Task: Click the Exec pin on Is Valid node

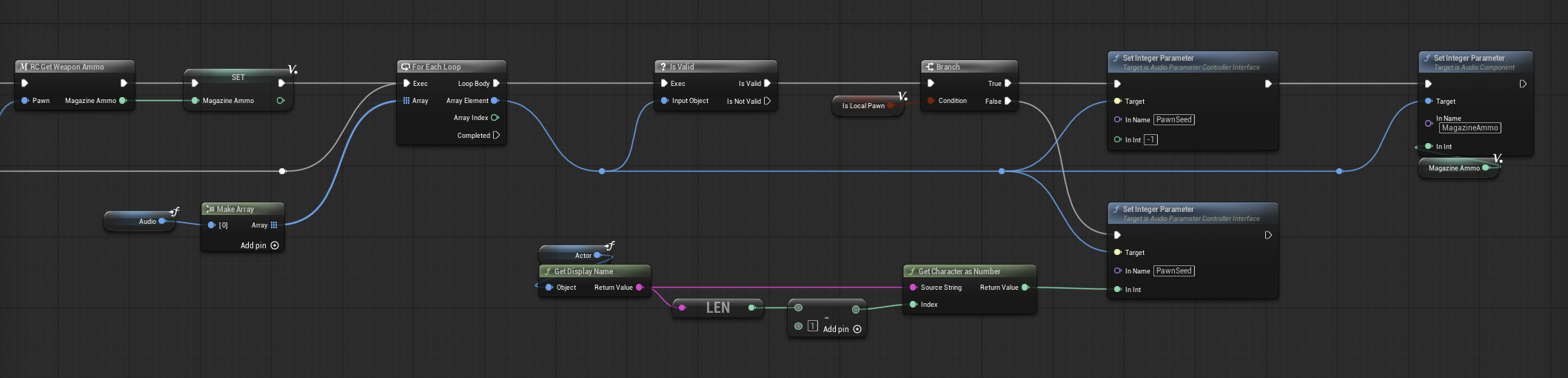Action: [x=664, y=84]
